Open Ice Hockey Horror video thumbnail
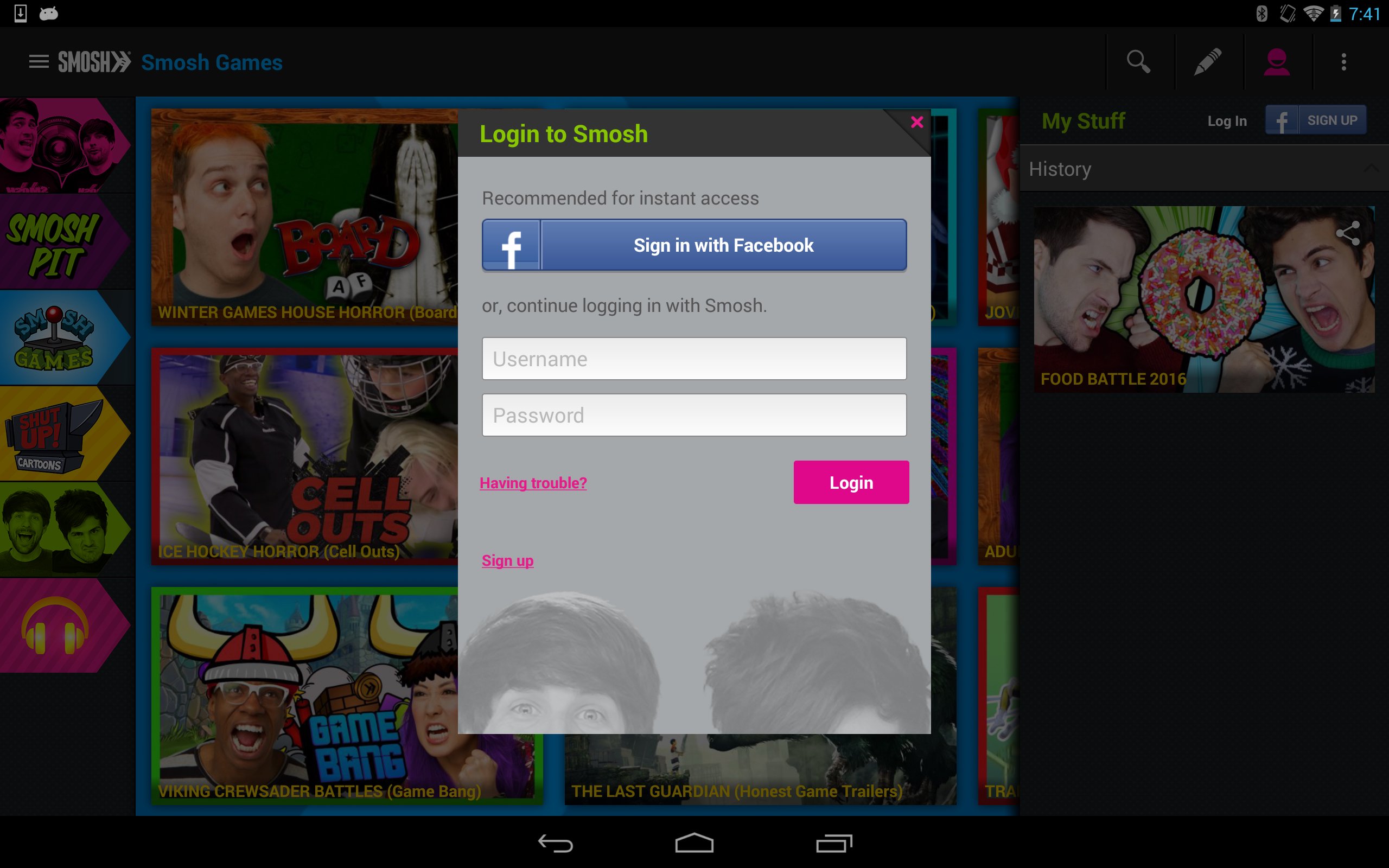This screenshot has width=1389, height=868. (x=304, y=456)
